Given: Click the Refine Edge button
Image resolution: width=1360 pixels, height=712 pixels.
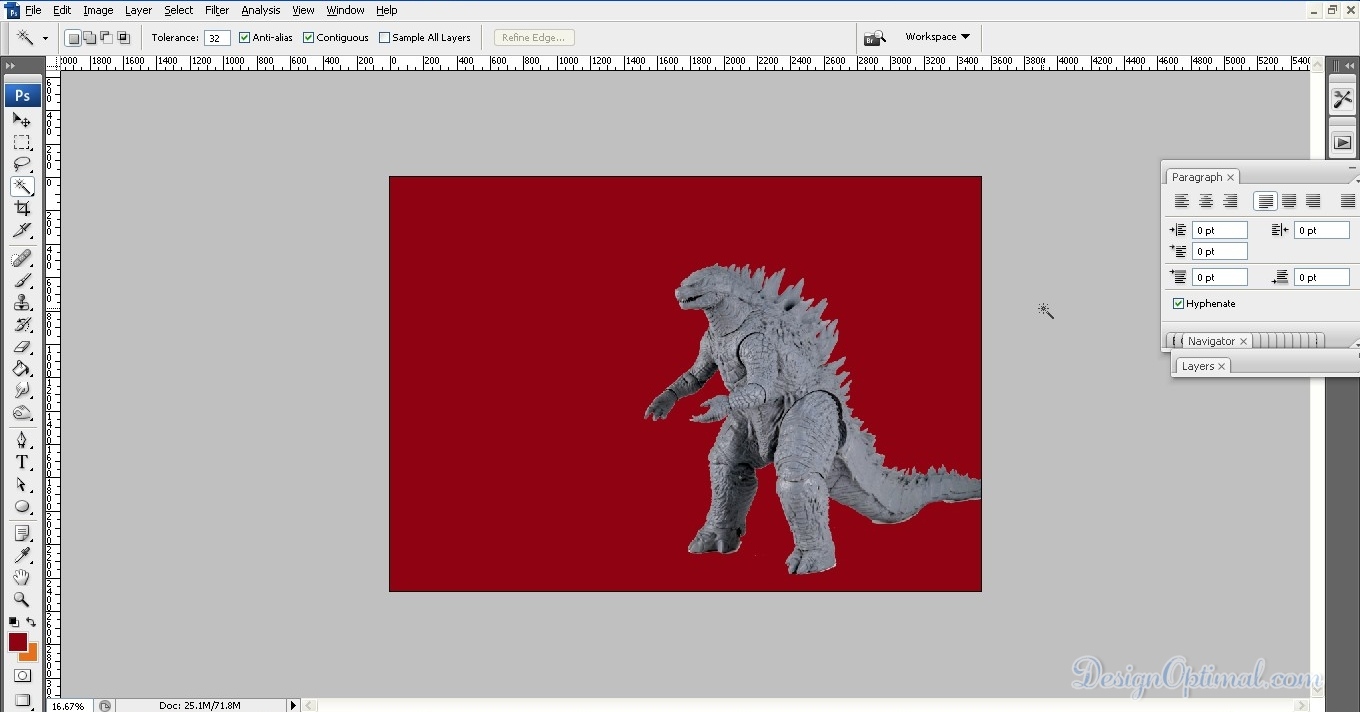Looking at the screenshot, I should [534, 38].
